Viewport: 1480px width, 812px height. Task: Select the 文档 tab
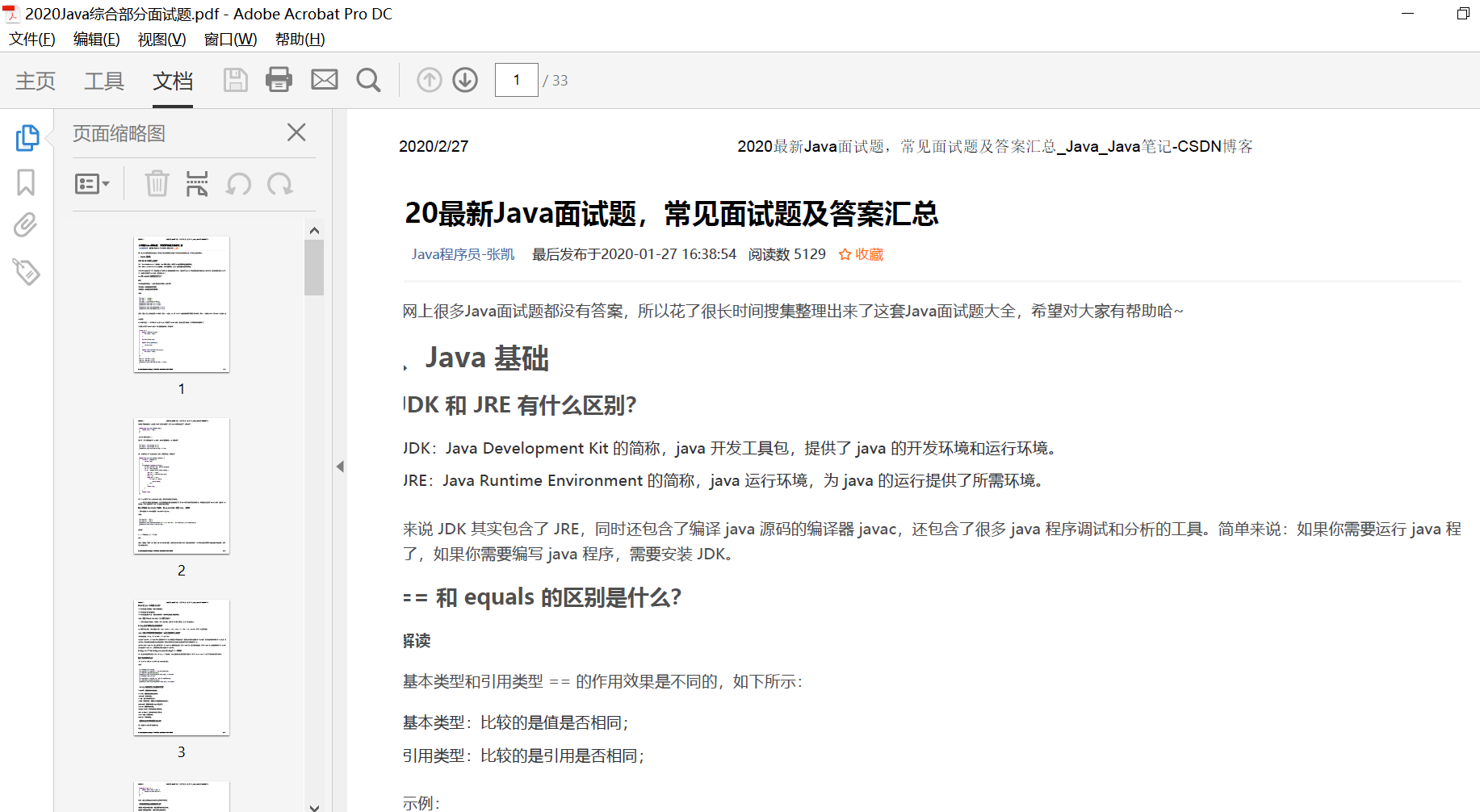[173, 81]
